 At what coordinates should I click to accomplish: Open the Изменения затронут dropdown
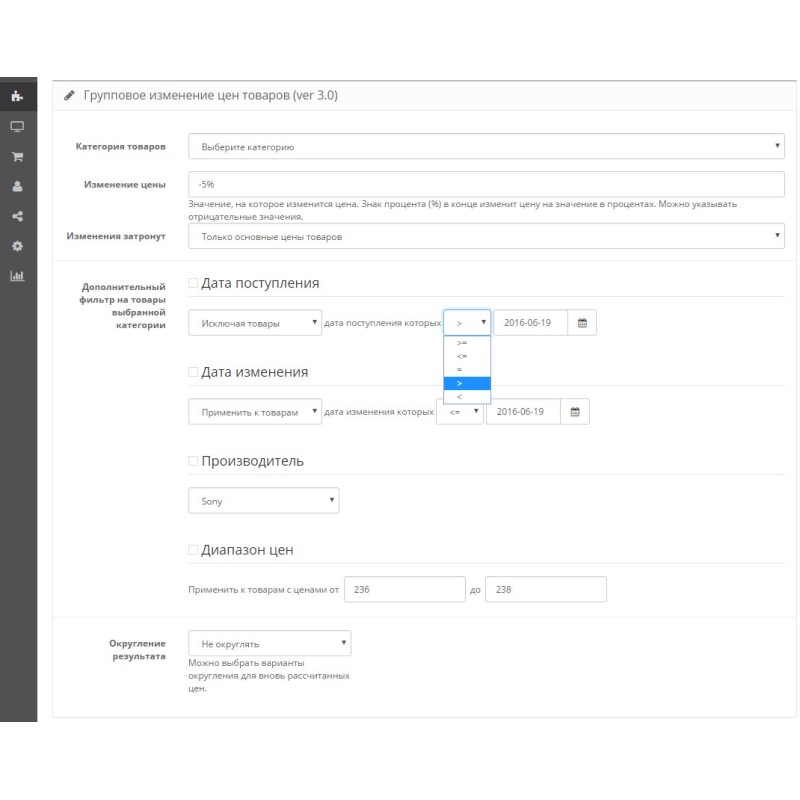point(486,236)
